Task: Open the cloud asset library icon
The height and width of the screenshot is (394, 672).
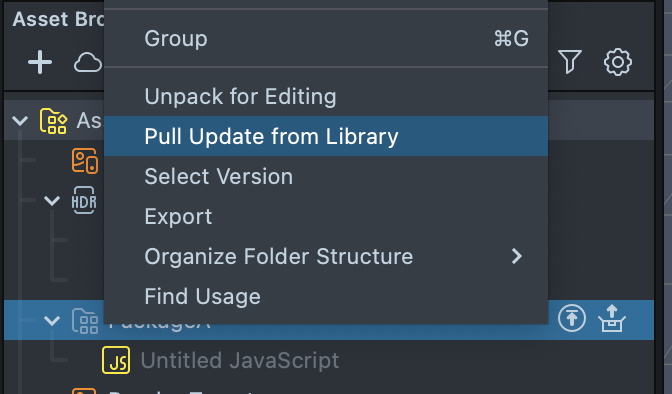Action: coord(88,63)
